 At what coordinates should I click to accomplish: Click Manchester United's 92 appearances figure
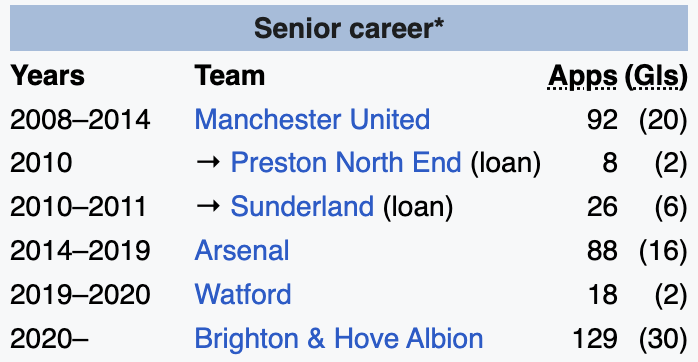(602, 120)
